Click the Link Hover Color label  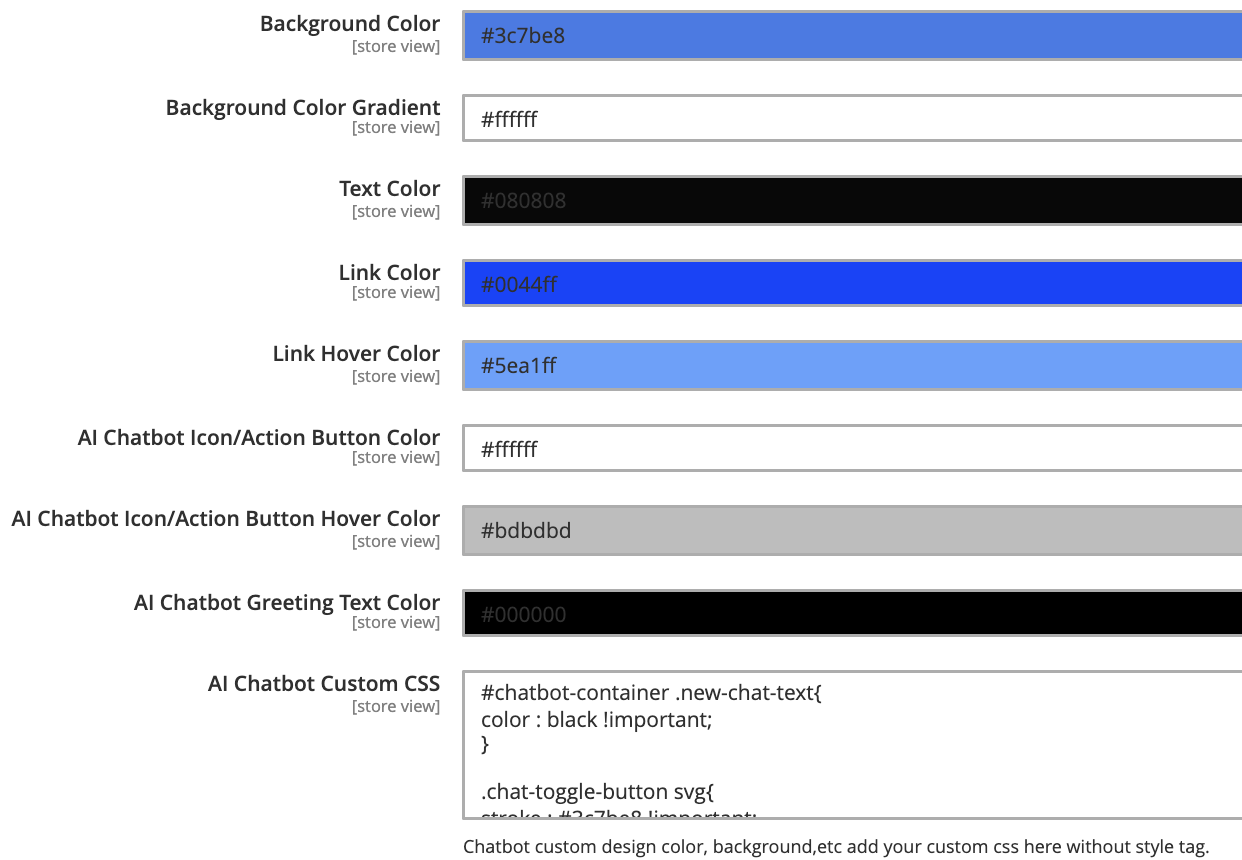tap(356, 353)
